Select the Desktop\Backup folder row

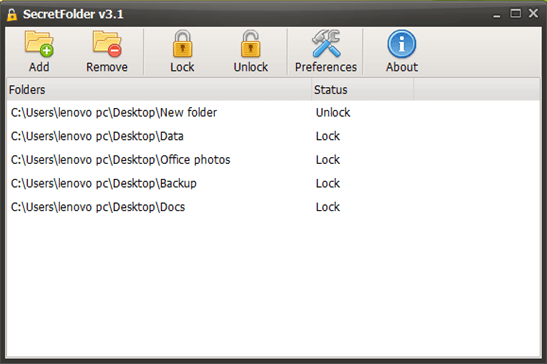pyautogui.click(x=274, y=184)
